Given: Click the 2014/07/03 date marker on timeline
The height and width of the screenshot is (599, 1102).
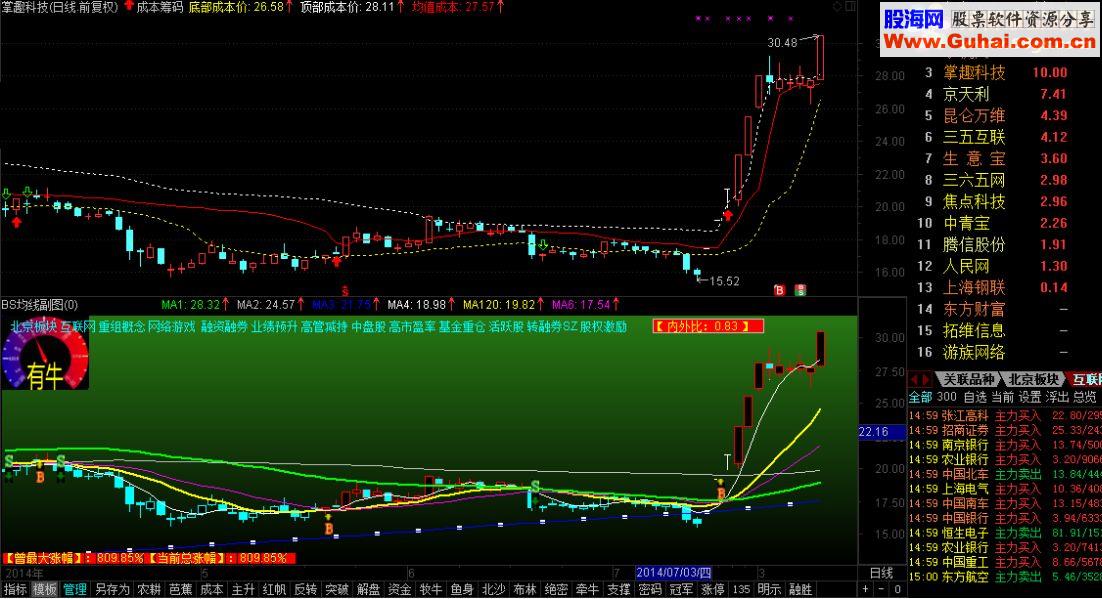Looking at the screenshot, I should click(x=674, y=572).
